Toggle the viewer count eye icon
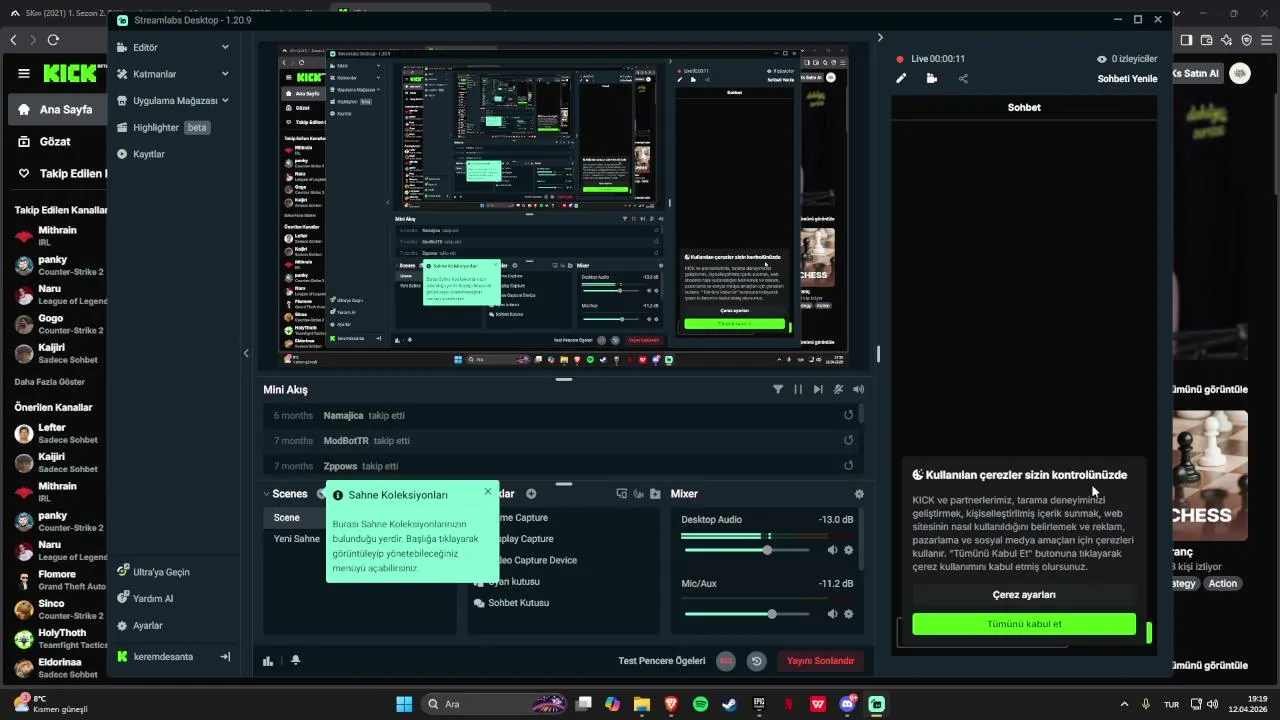 tap(1101, 59)
